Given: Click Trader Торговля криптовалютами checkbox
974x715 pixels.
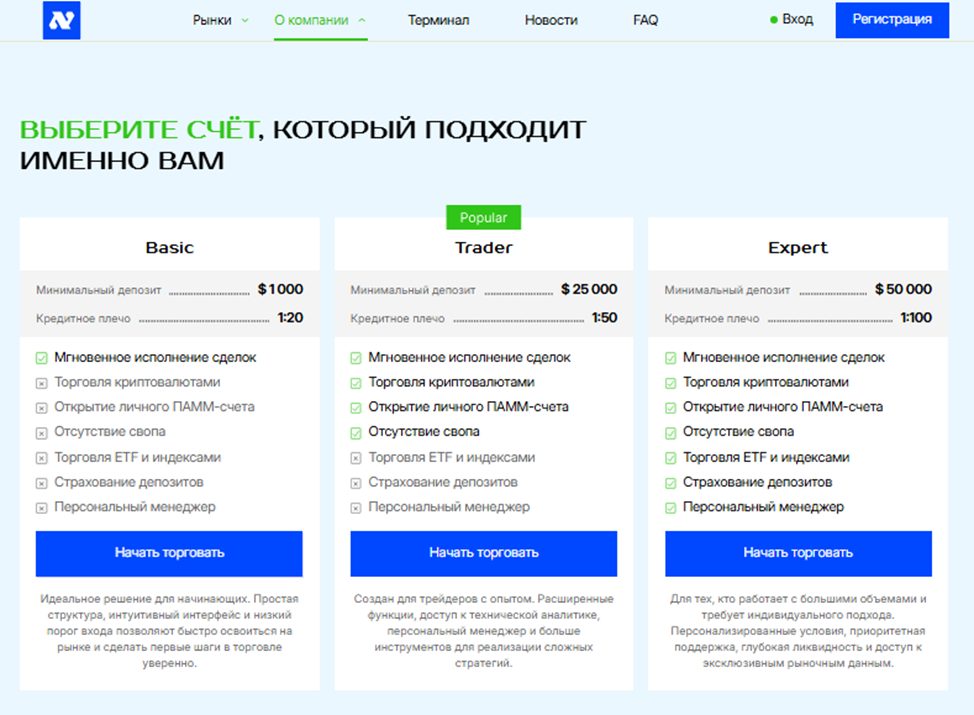Looking at the screenshot, I should click(356, 383).
